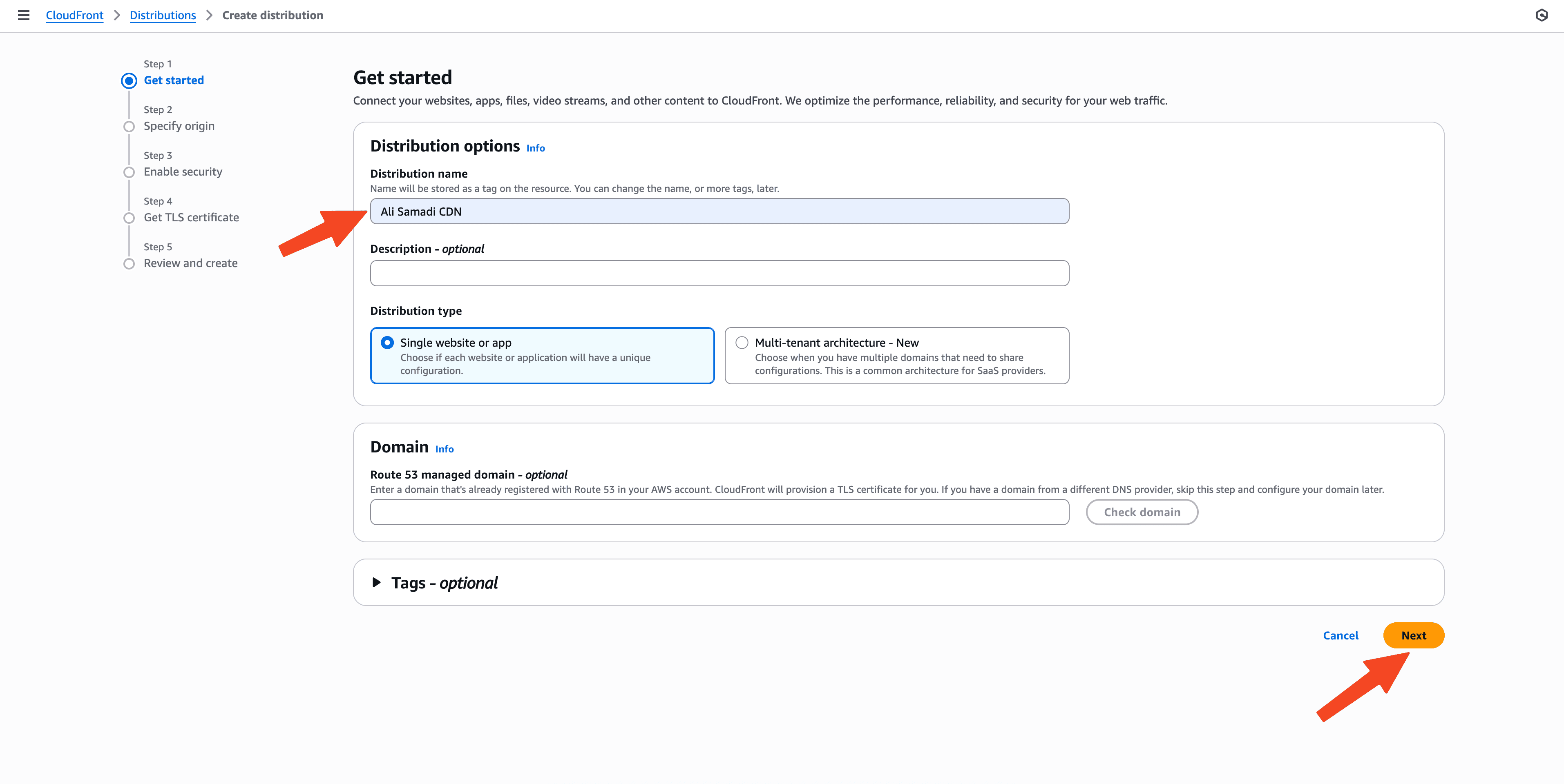Click the Step 4 Get TLS certificate circle

pos(129,218)
